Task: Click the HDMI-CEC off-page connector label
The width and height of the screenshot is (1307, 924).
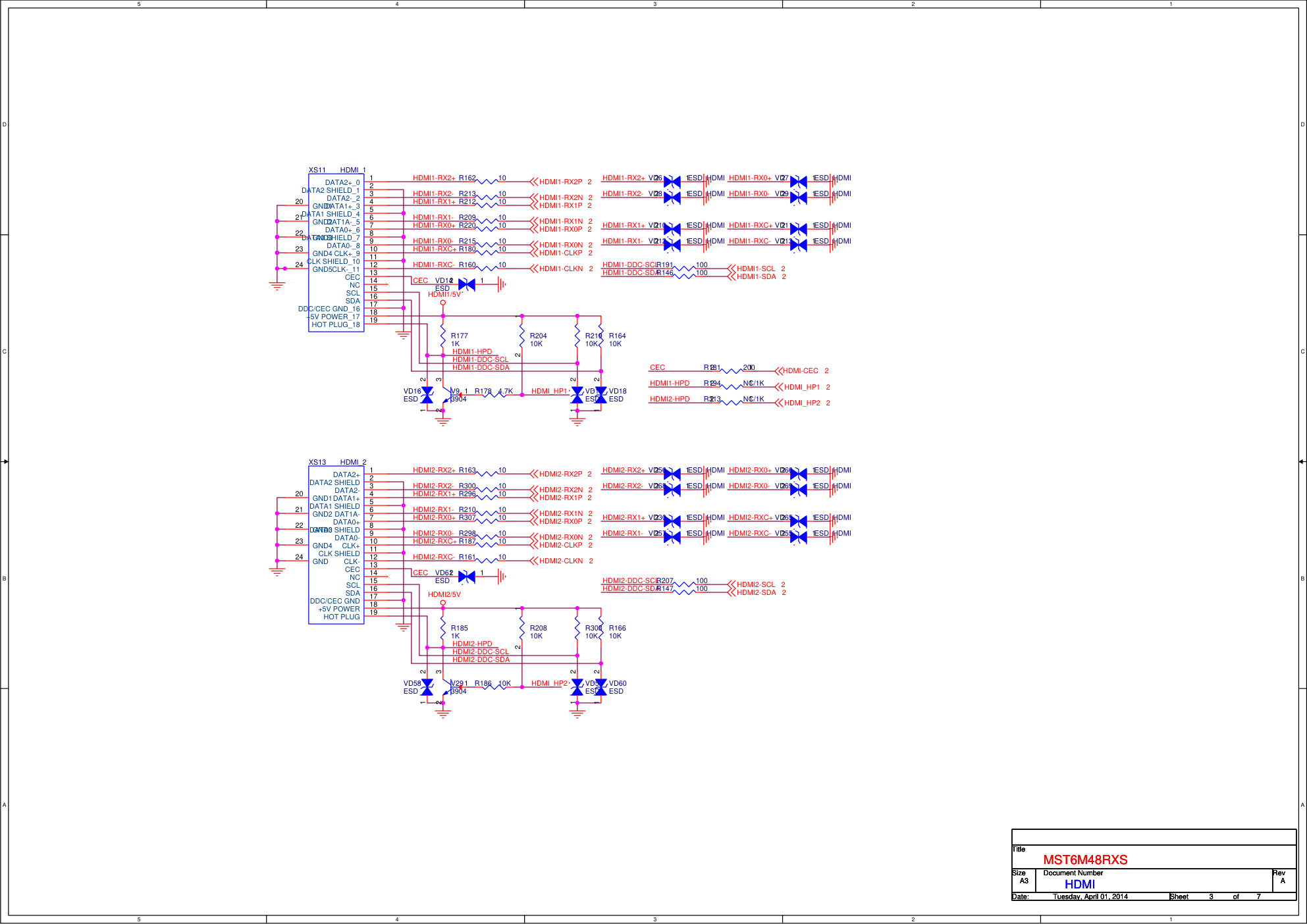Action: (x=799, y=371)
